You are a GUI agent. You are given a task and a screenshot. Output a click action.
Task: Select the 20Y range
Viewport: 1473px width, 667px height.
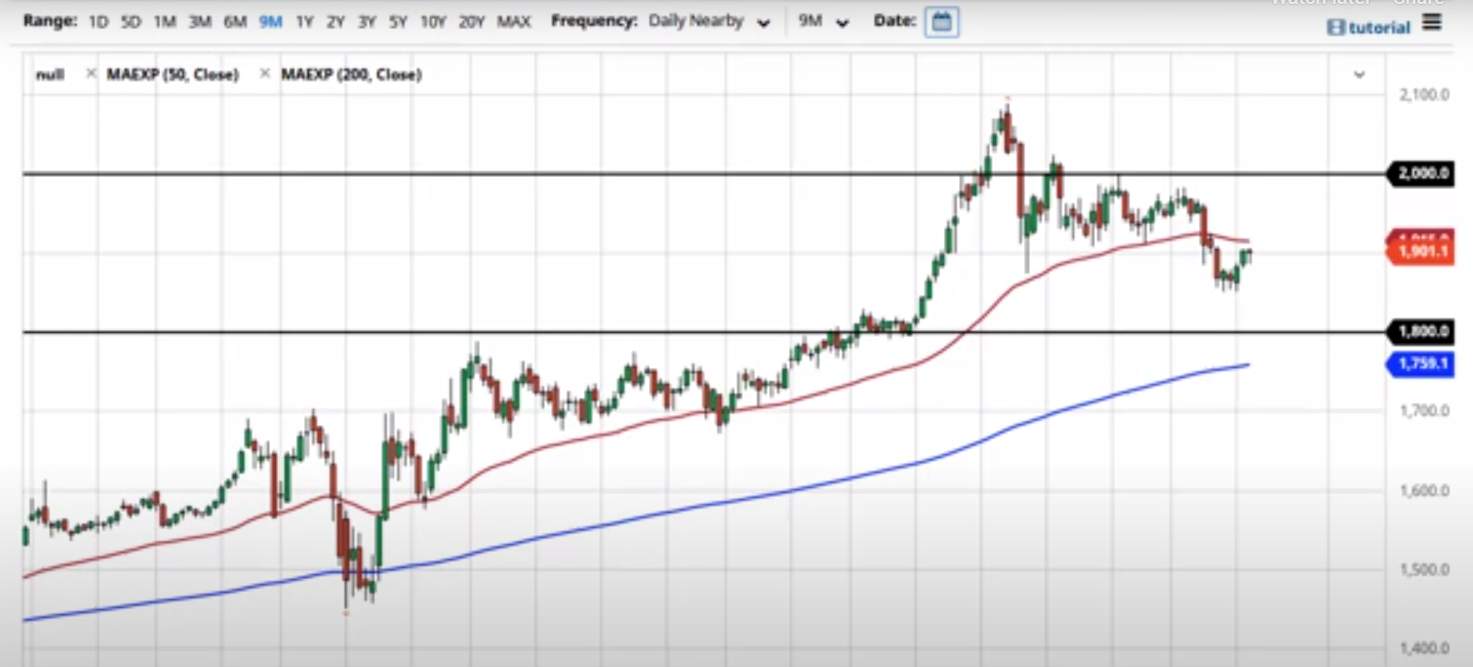click(472, 21)
